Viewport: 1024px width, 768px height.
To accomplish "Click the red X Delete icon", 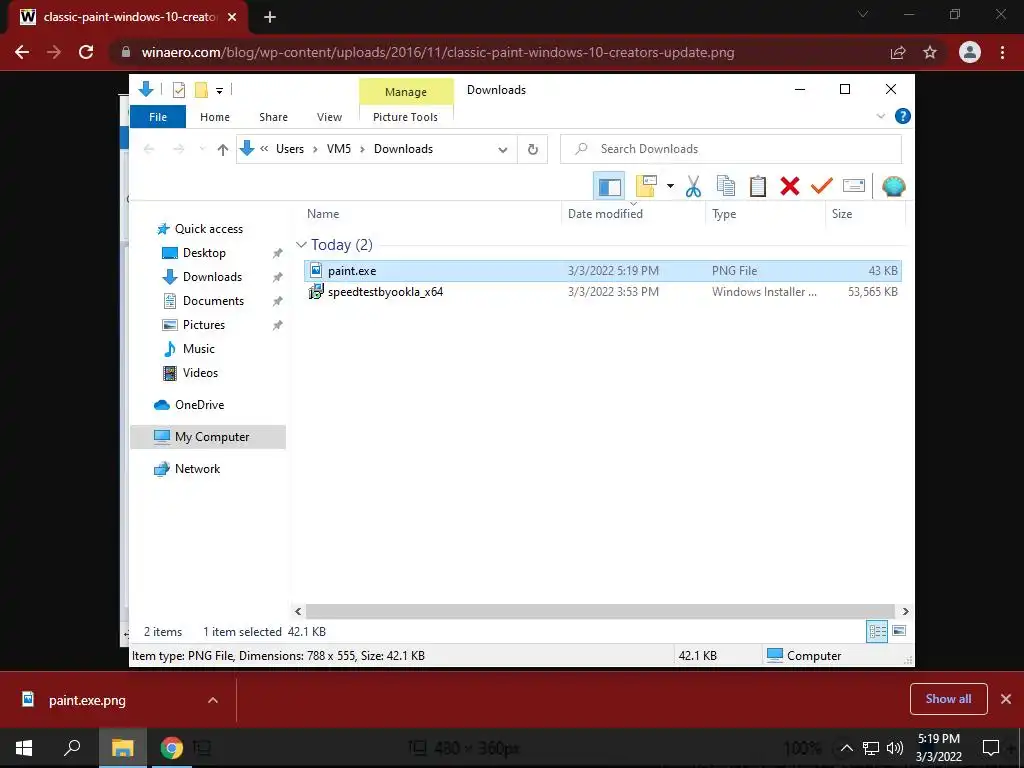I will click(790, 186).
